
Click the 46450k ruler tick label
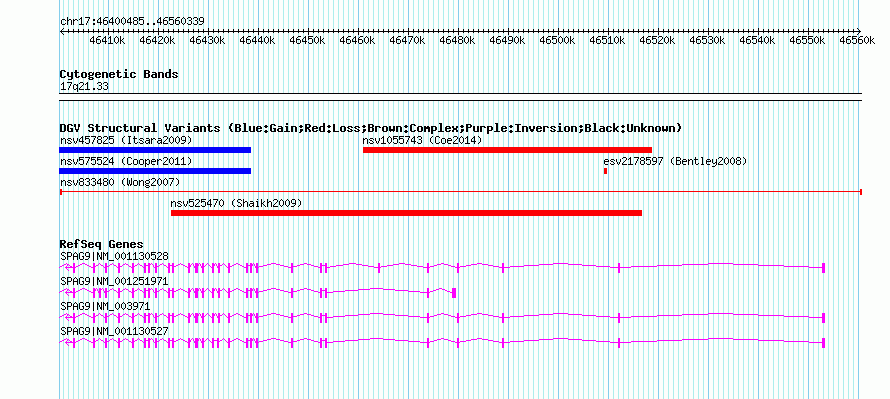point(307,41)
